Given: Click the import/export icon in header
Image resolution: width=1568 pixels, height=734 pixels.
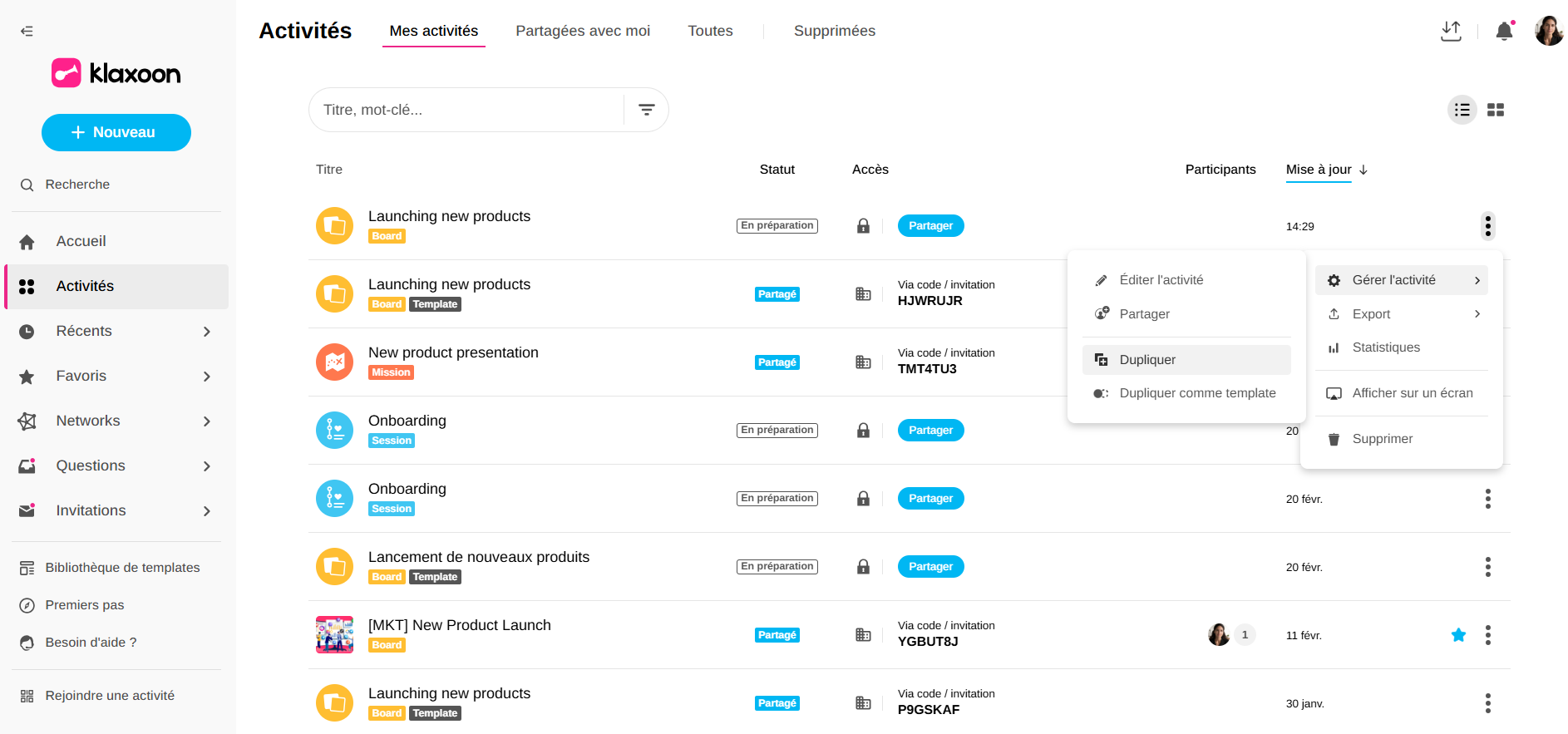Looking at the screenshot, I should click(x=1451, y=32).
